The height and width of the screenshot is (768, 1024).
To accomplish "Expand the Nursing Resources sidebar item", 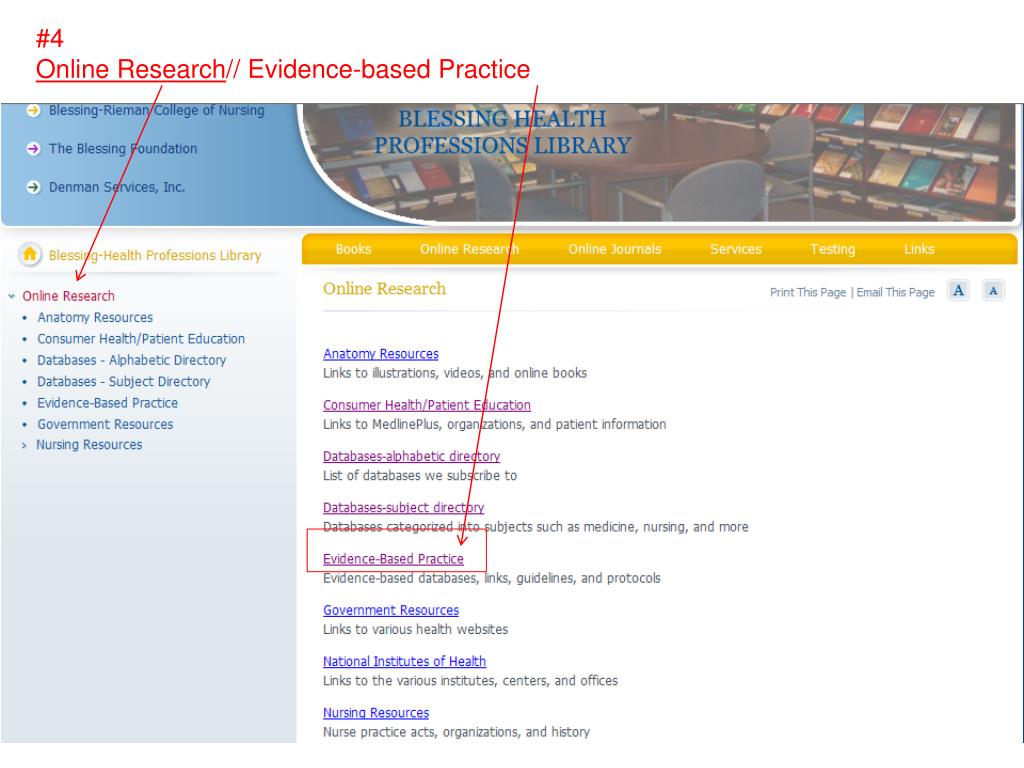I will (x=24, y=445).
